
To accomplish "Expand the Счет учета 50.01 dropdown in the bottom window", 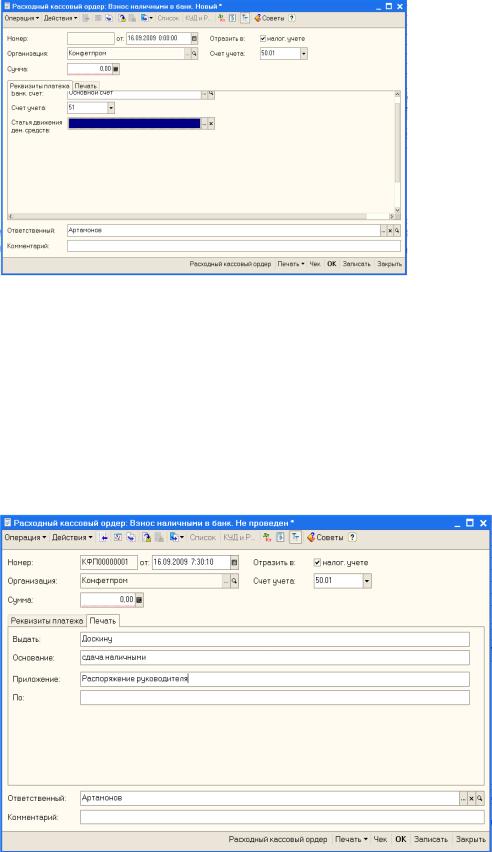I will pyautogui.click(x=367, y=581).
